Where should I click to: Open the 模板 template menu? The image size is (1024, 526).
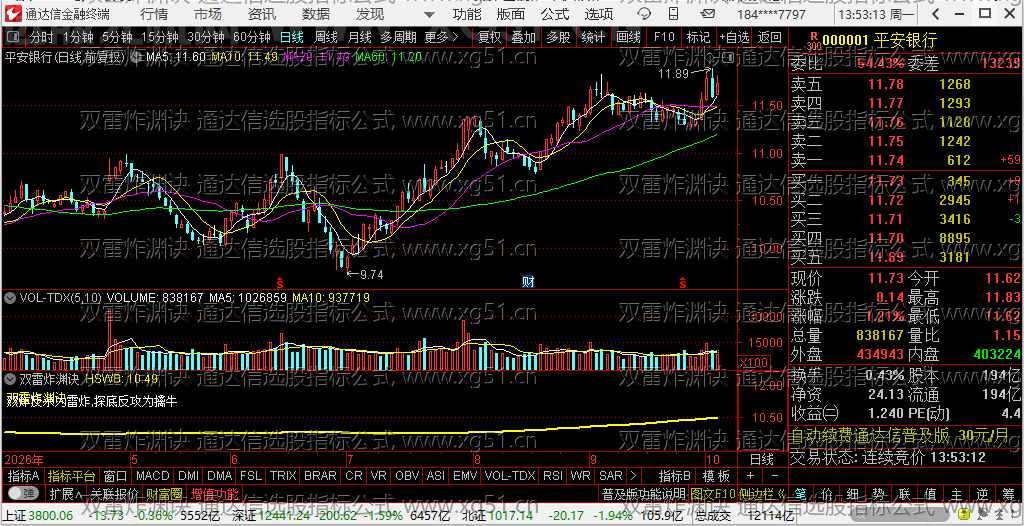point(716,475)
